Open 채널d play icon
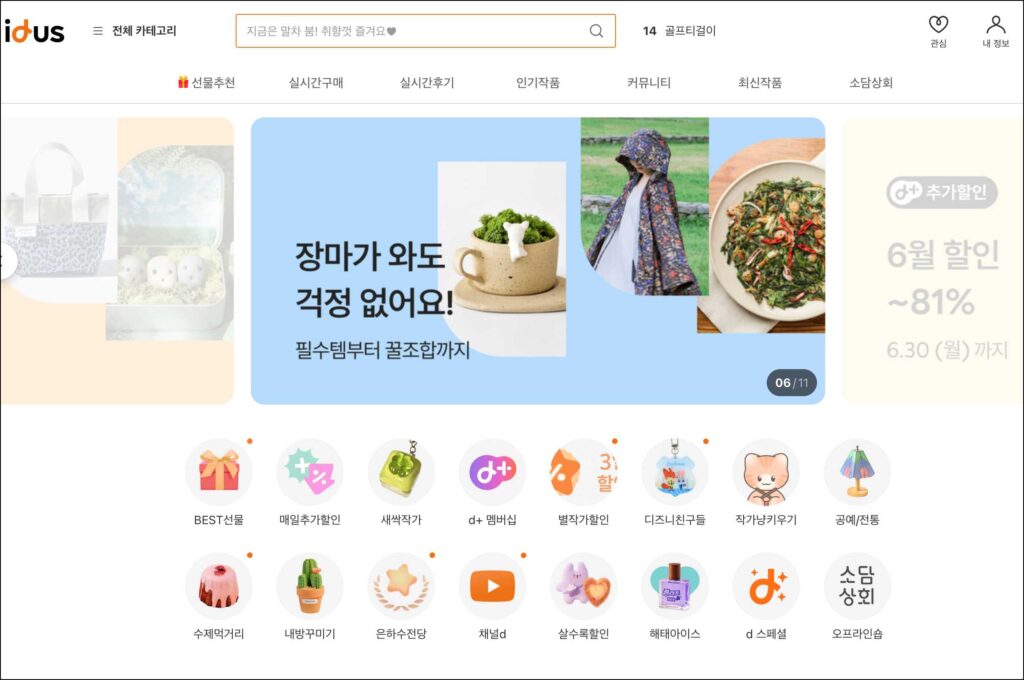Viewport: 1024px width, 680px height. 492,586
